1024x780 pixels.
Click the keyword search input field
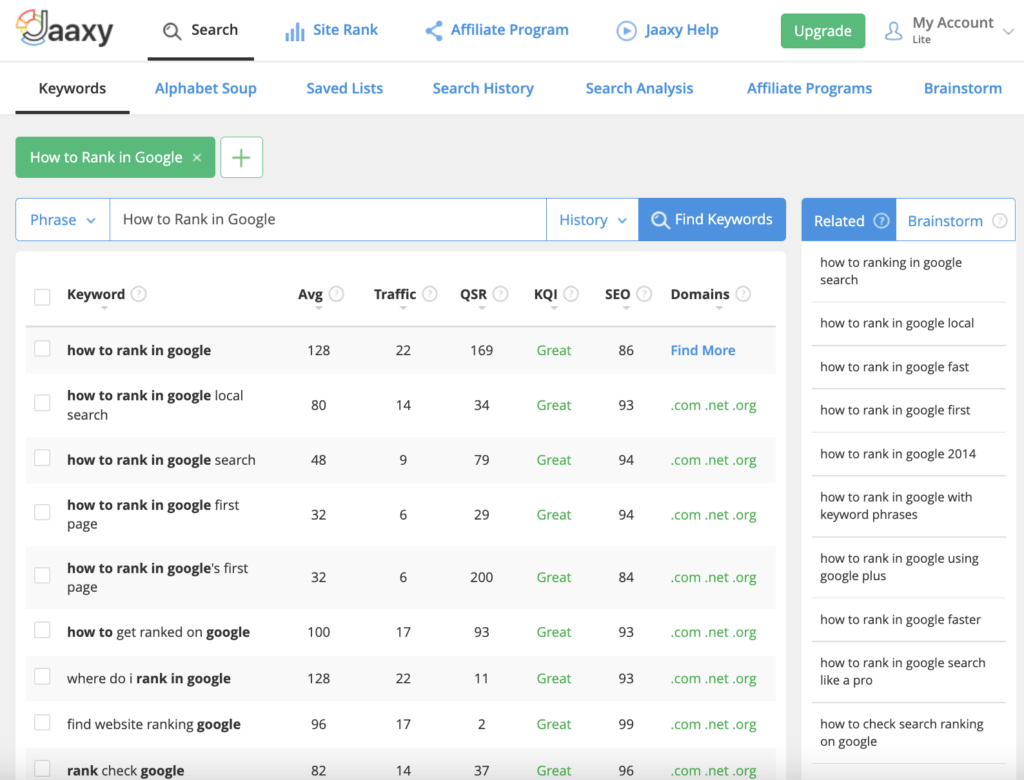click(x=328, y=219)
